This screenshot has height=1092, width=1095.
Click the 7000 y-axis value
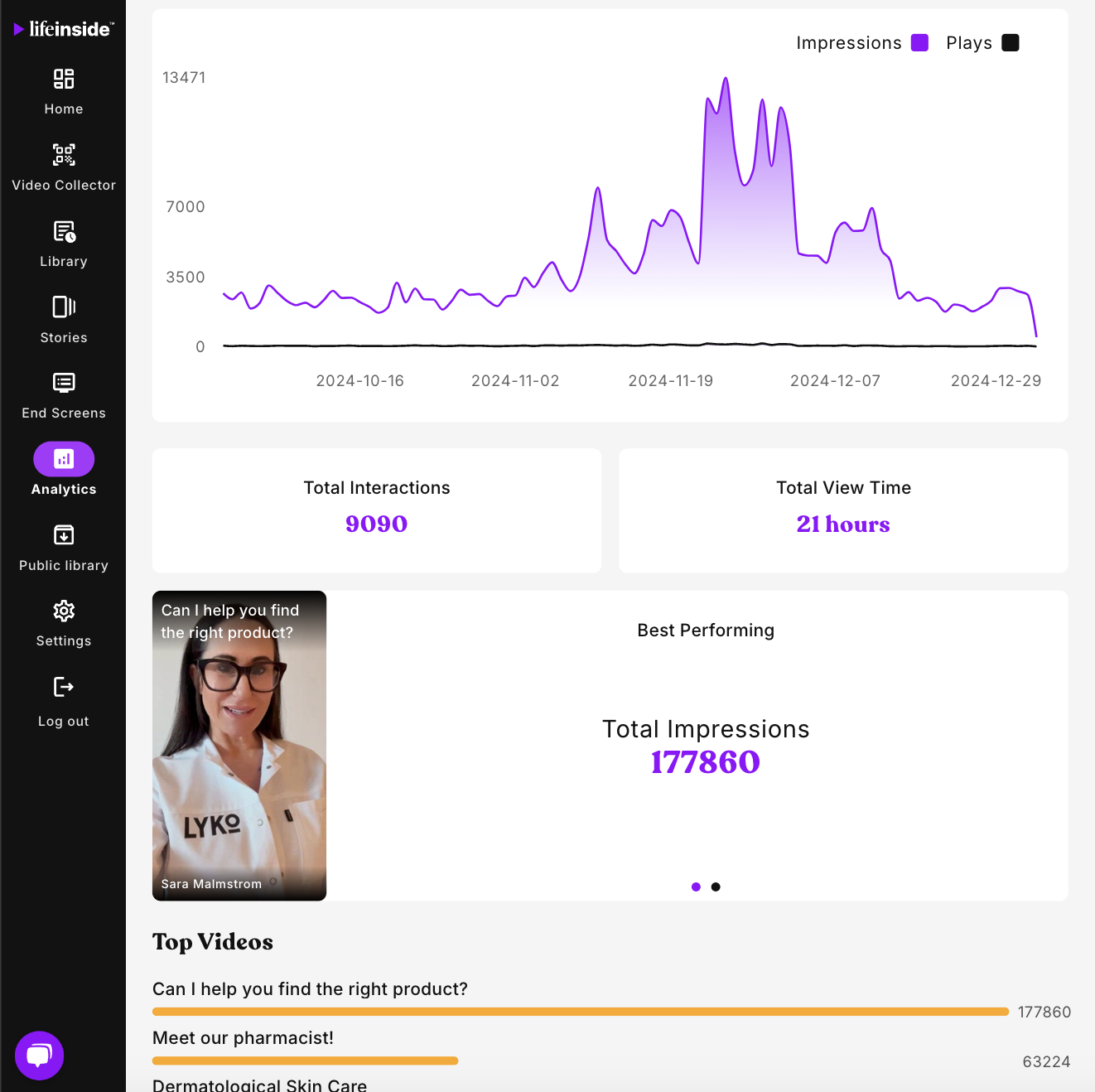(186, 207)
